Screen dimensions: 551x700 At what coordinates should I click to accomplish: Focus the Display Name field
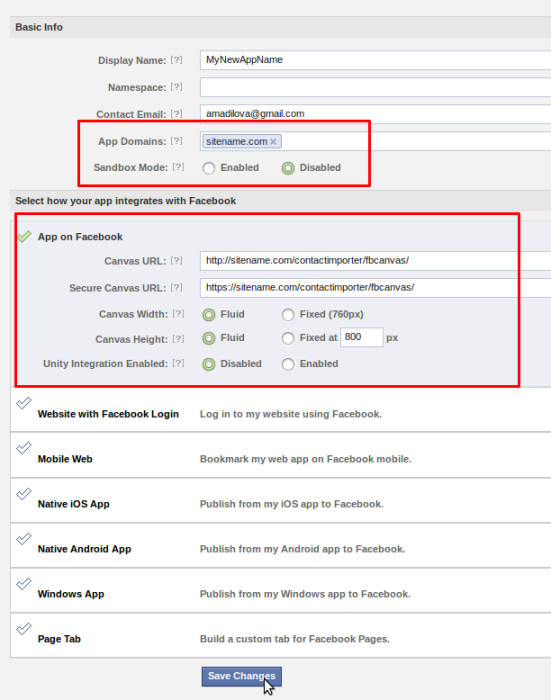(376, 60)
